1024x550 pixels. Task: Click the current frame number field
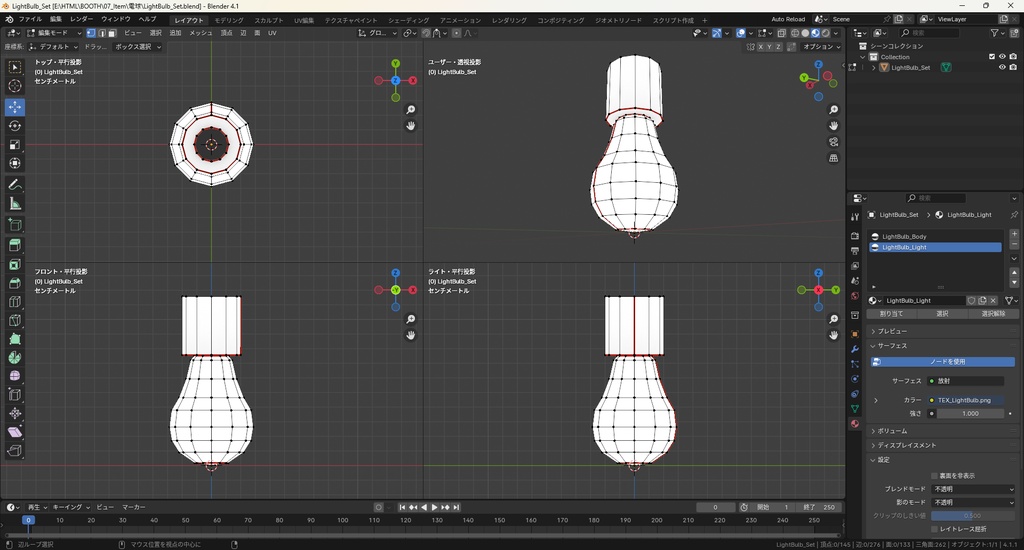coord(716,508)
